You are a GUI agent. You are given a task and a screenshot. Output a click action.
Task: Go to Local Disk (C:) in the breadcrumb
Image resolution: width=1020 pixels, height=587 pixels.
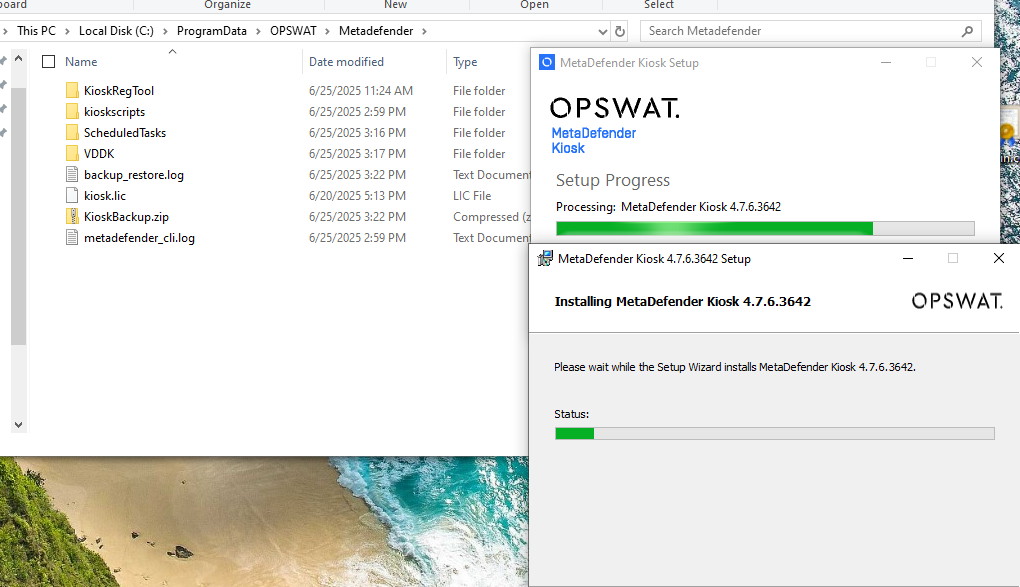coord(116,31)
